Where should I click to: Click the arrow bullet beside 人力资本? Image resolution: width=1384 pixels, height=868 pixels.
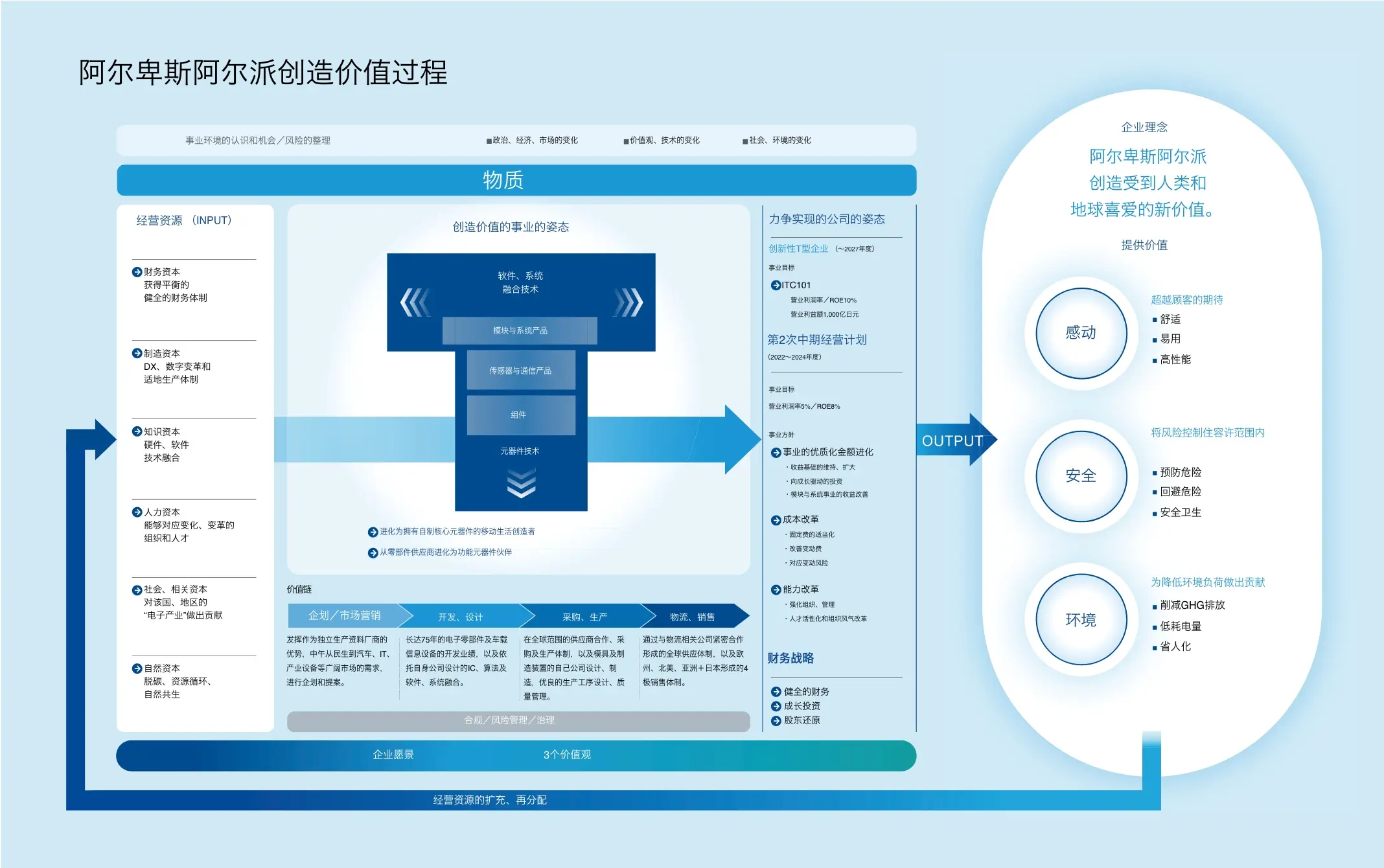137,512
